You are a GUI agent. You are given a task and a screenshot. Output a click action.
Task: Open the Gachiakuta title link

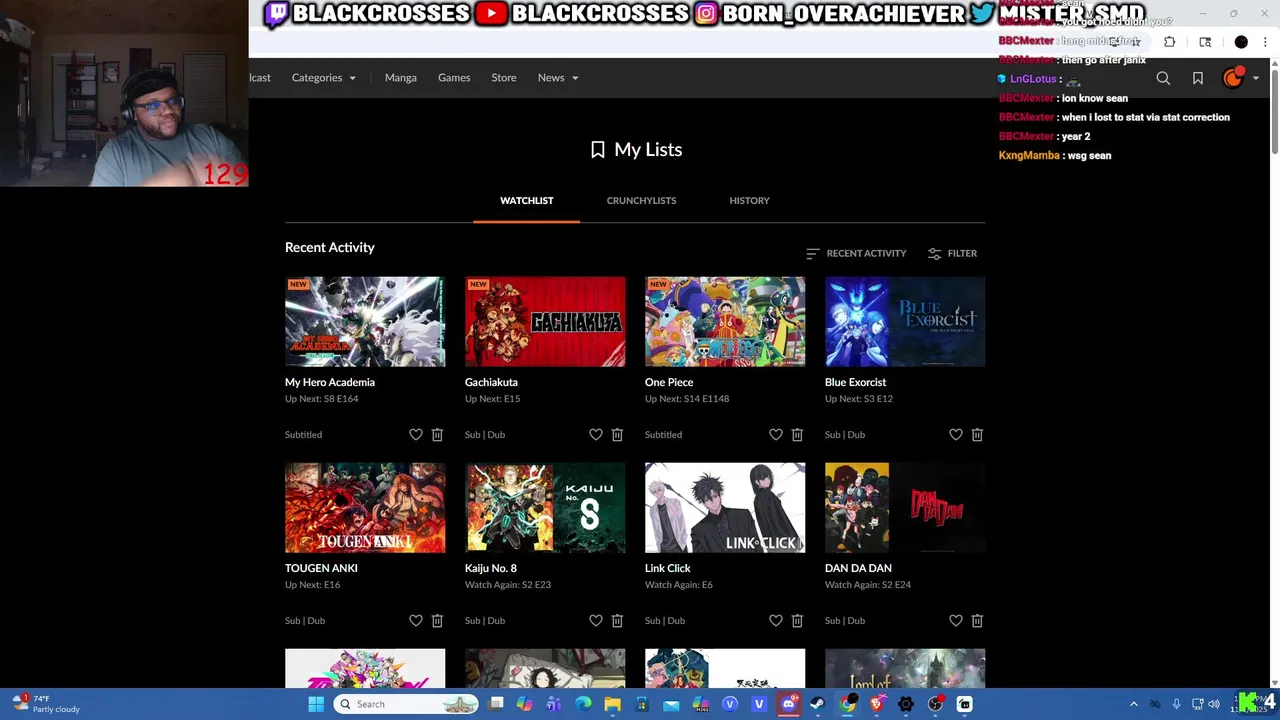point(491,382)
